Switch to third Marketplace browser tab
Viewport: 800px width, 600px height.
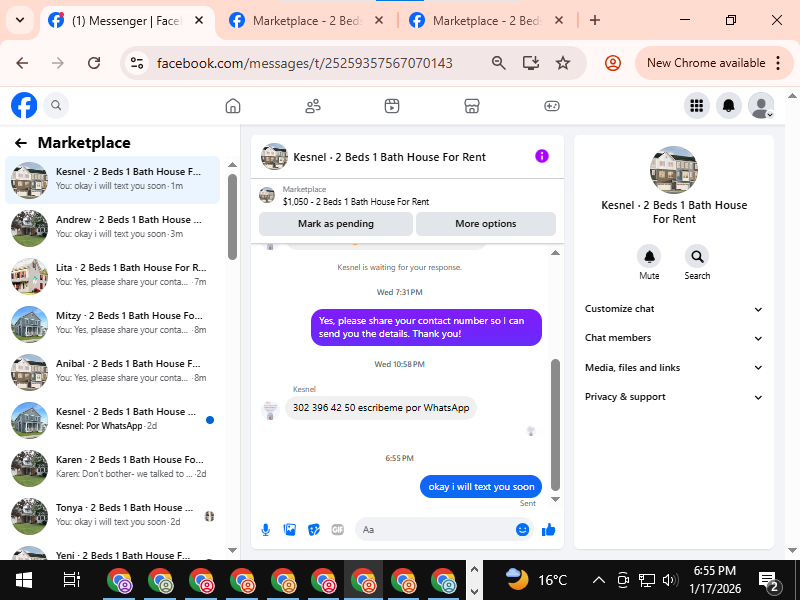(486, 21)
